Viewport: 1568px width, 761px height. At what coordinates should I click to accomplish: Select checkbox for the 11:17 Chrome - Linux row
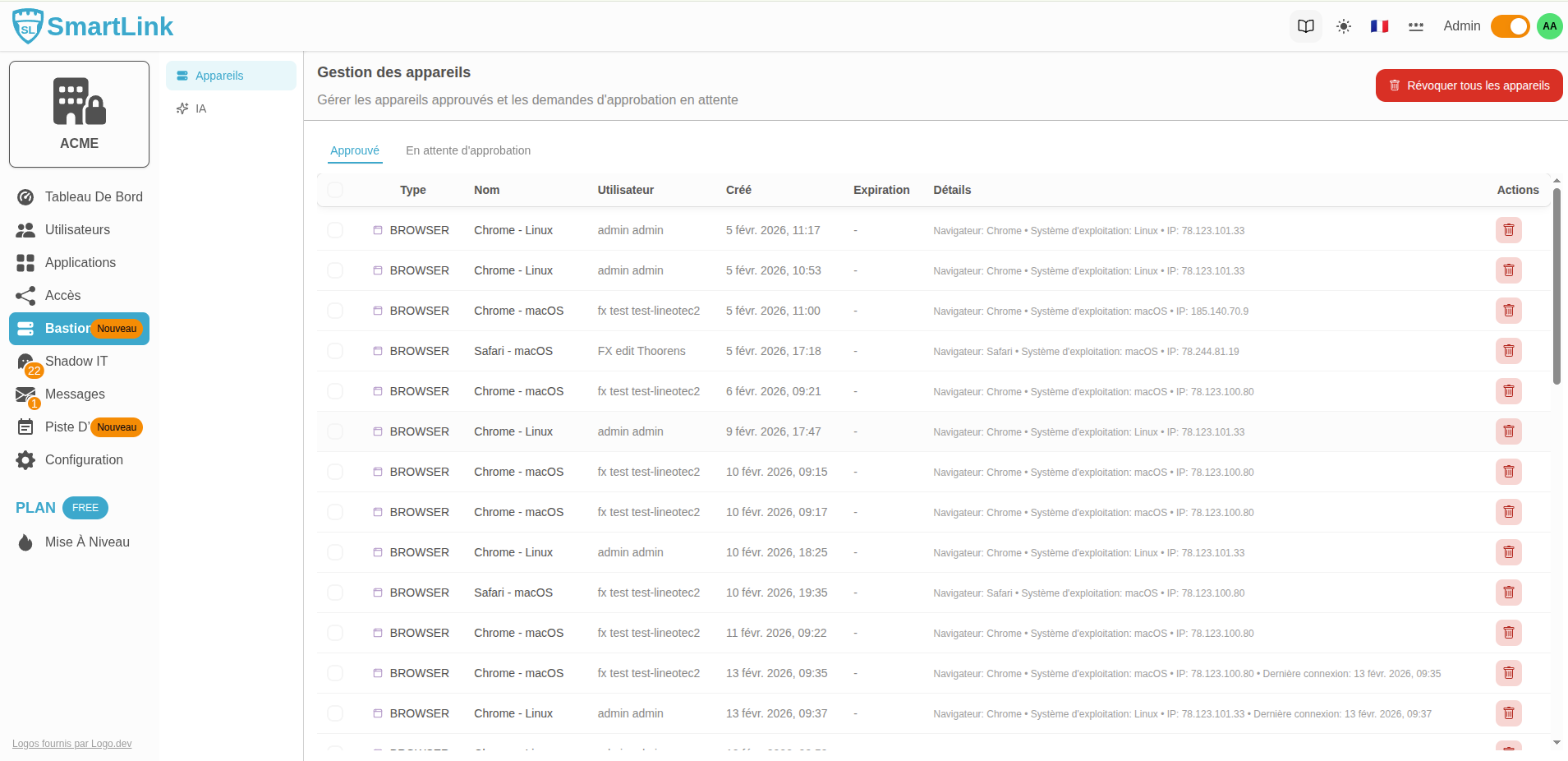335,230
